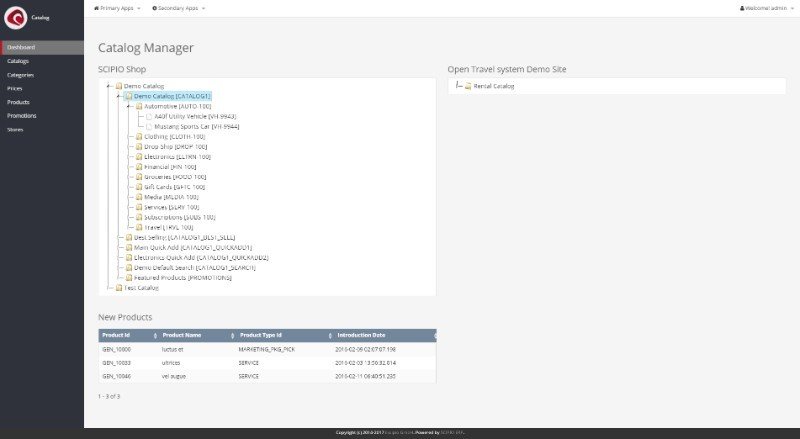Screen dimensions: 800x439
Task: Sort table by Product Name column
Action: (x=197, y=335)
